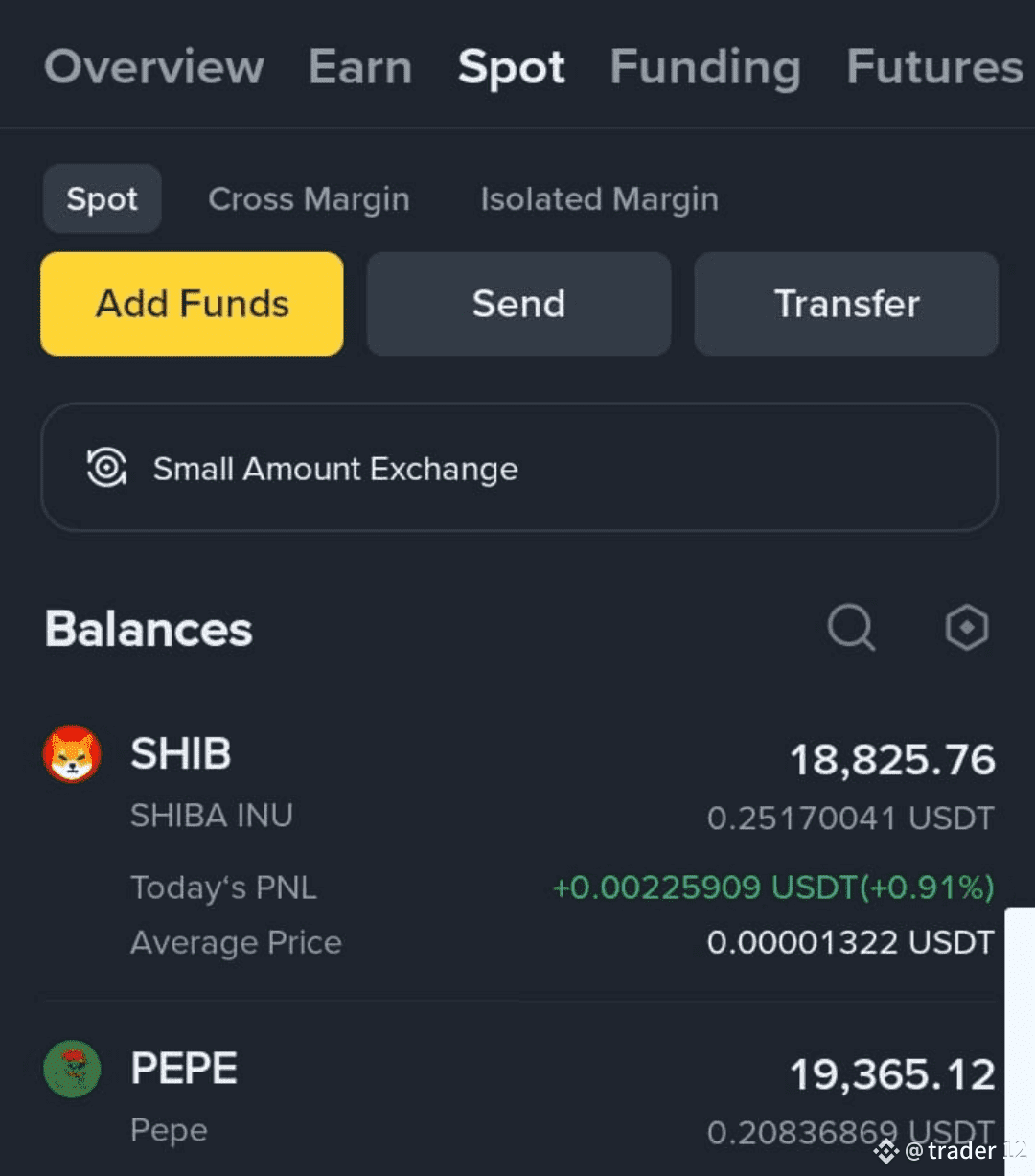Open the balances search magnifier icon
Screen dimensions: 1035x1176
[851, 628]
